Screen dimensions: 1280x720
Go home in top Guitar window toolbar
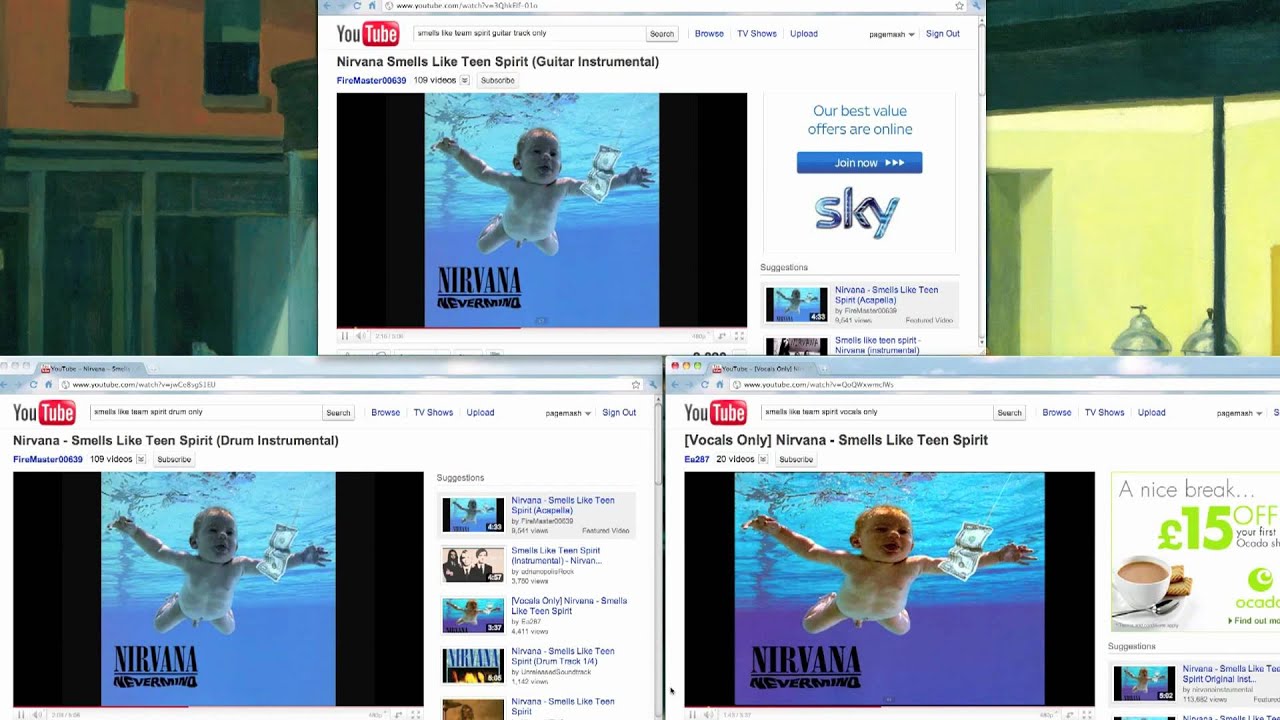click(x=373, y=6)
